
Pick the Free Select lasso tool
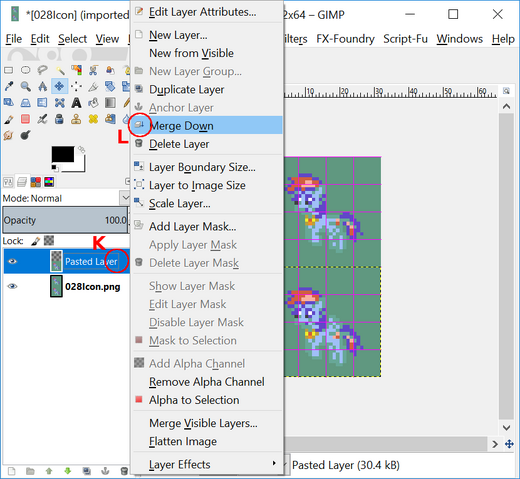tap(42, 70)
